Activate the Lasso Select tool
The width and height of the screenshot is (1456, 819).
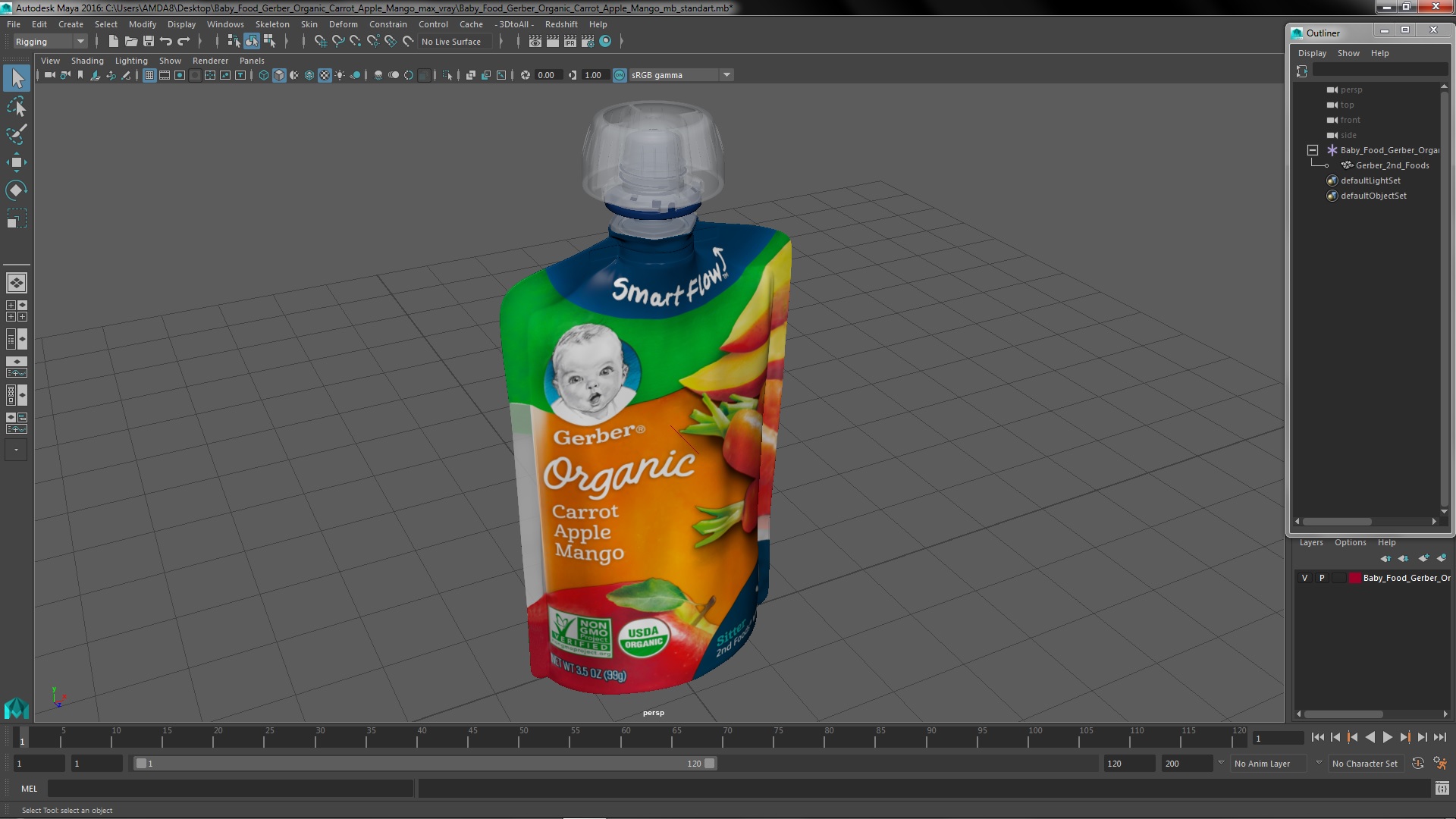(x=17, y=106)
